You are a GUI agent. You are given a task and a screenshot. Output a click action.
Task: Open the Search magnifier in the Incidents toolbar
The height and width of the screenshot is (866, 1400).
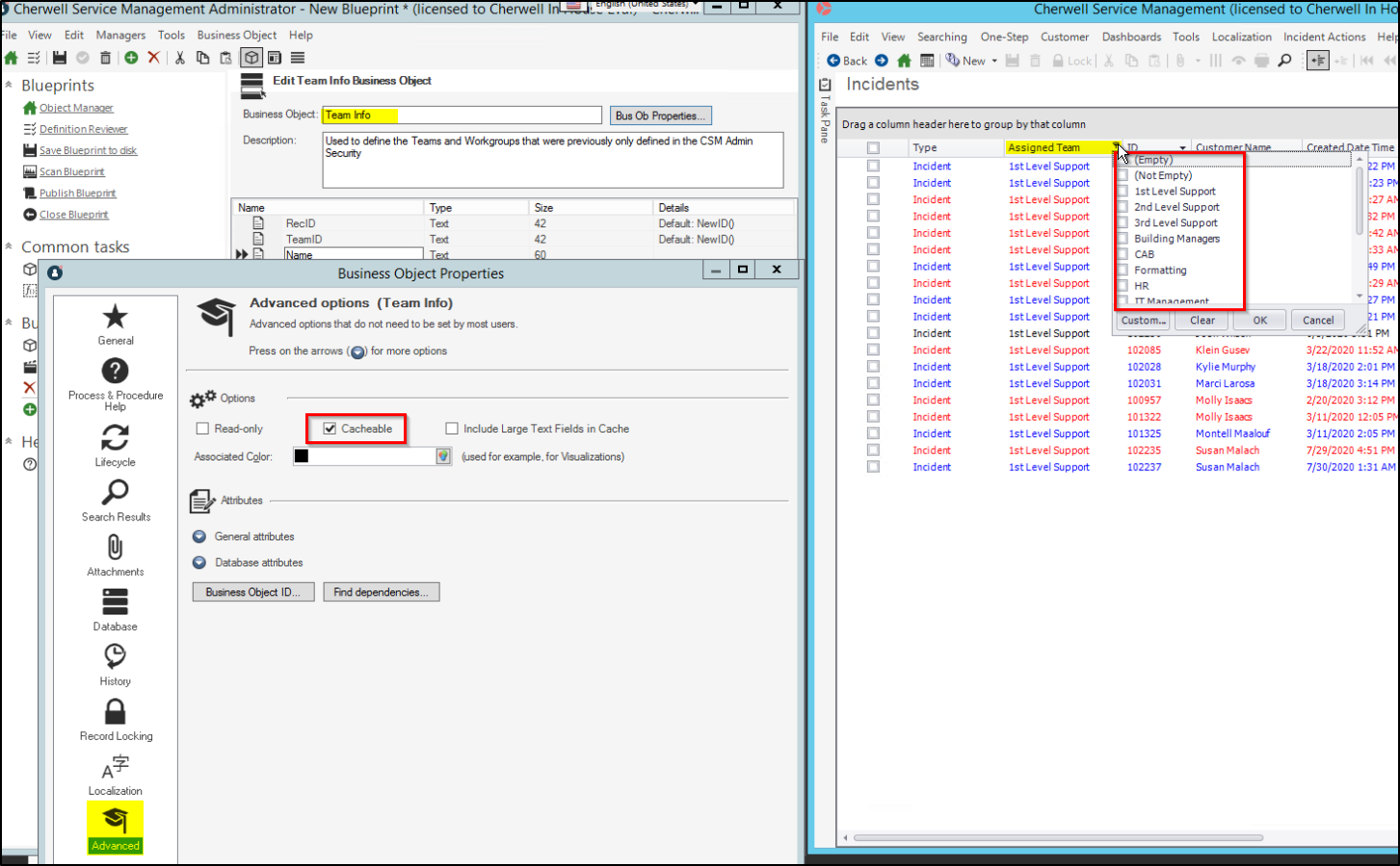[1285, 60]
